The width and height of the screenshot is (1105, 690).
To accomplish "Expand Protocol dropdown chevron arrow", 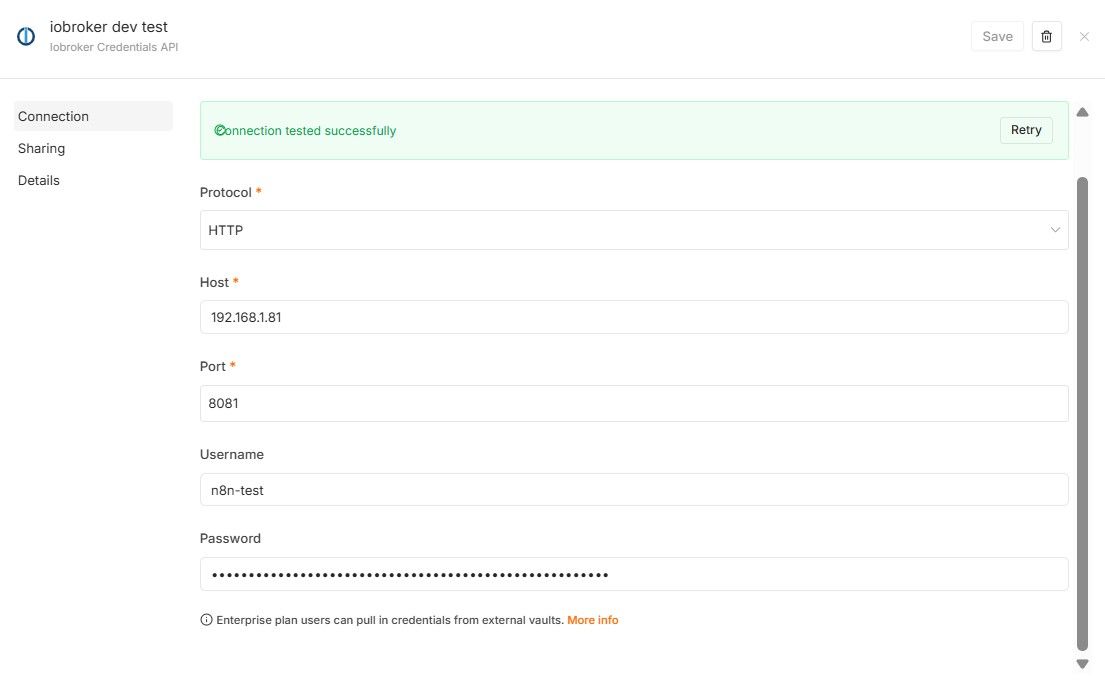I will 1055,230.
